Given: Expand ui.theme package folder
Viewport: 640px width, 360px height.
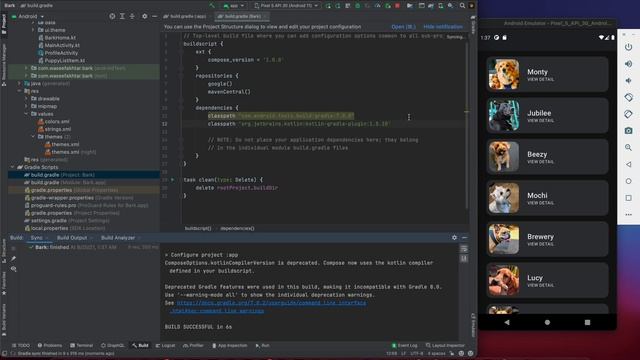Looking at the screenshot, I should (33, 30).
